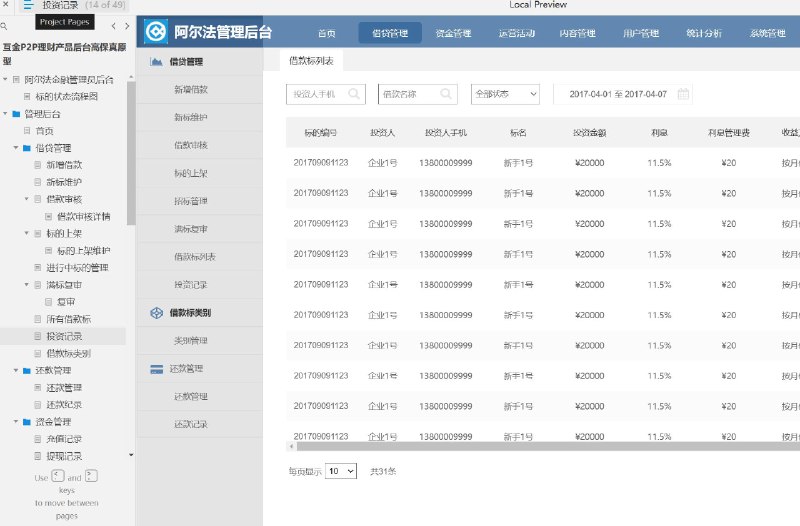Go to next page with right arrow

[x=127, y=26]
